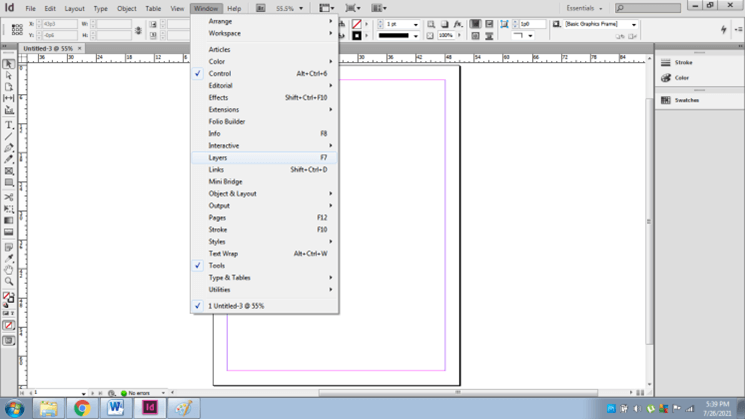This screenshot has width=745, height=419.
Task: Open the Stroke panel icon
Action: point(666,63)
